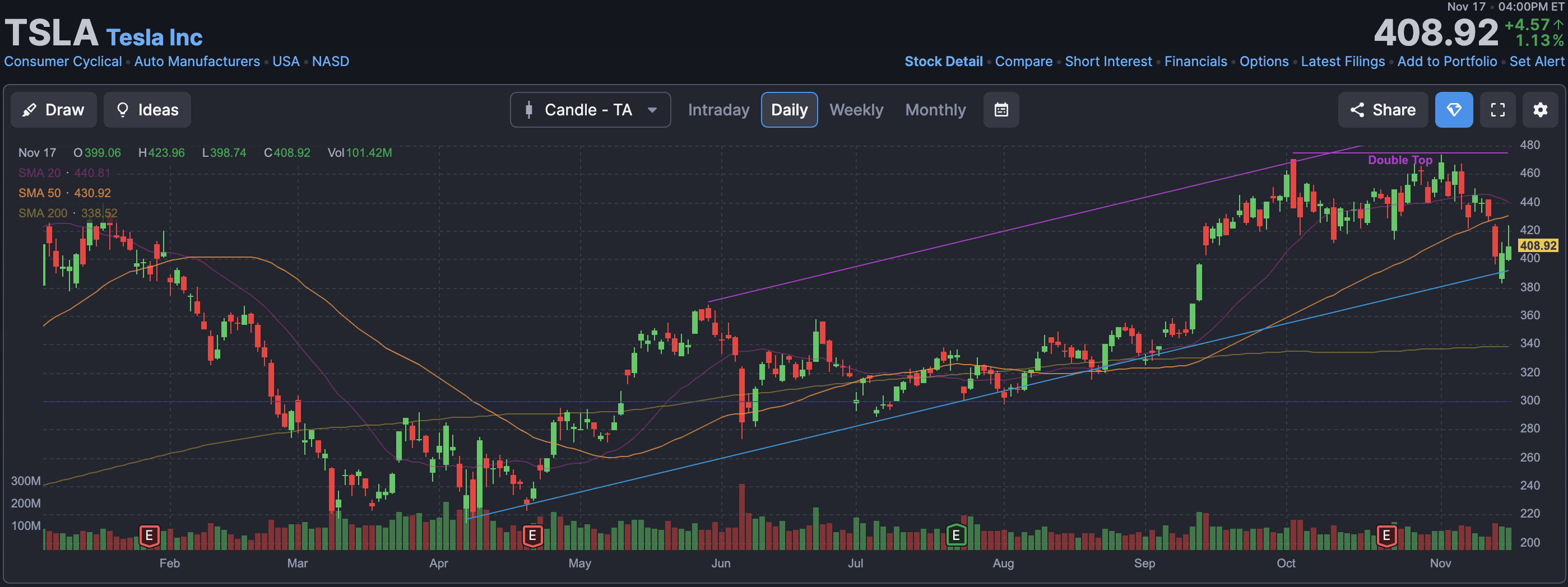Click the blue diamond premium icon
1568x587 pixels.
pos(1454,110)
